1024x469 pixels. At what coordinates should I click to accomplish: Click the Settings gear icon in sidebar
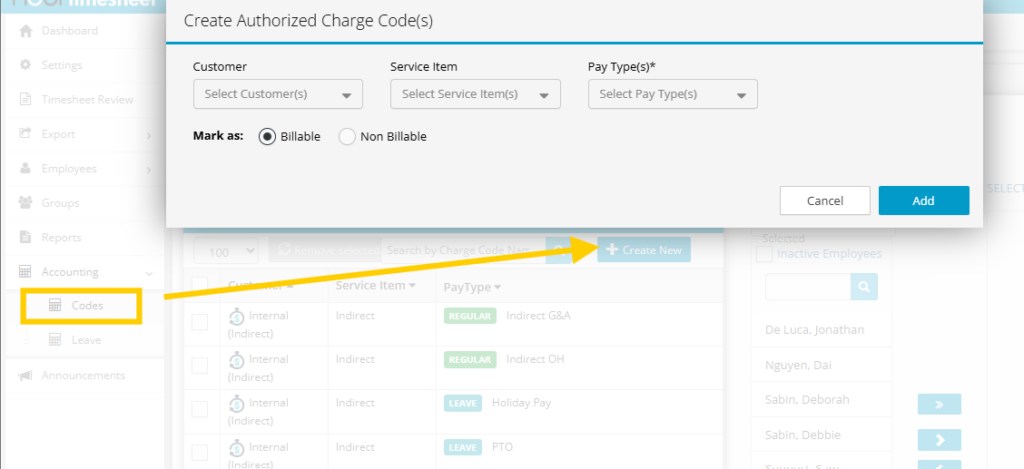pos(26,65)
